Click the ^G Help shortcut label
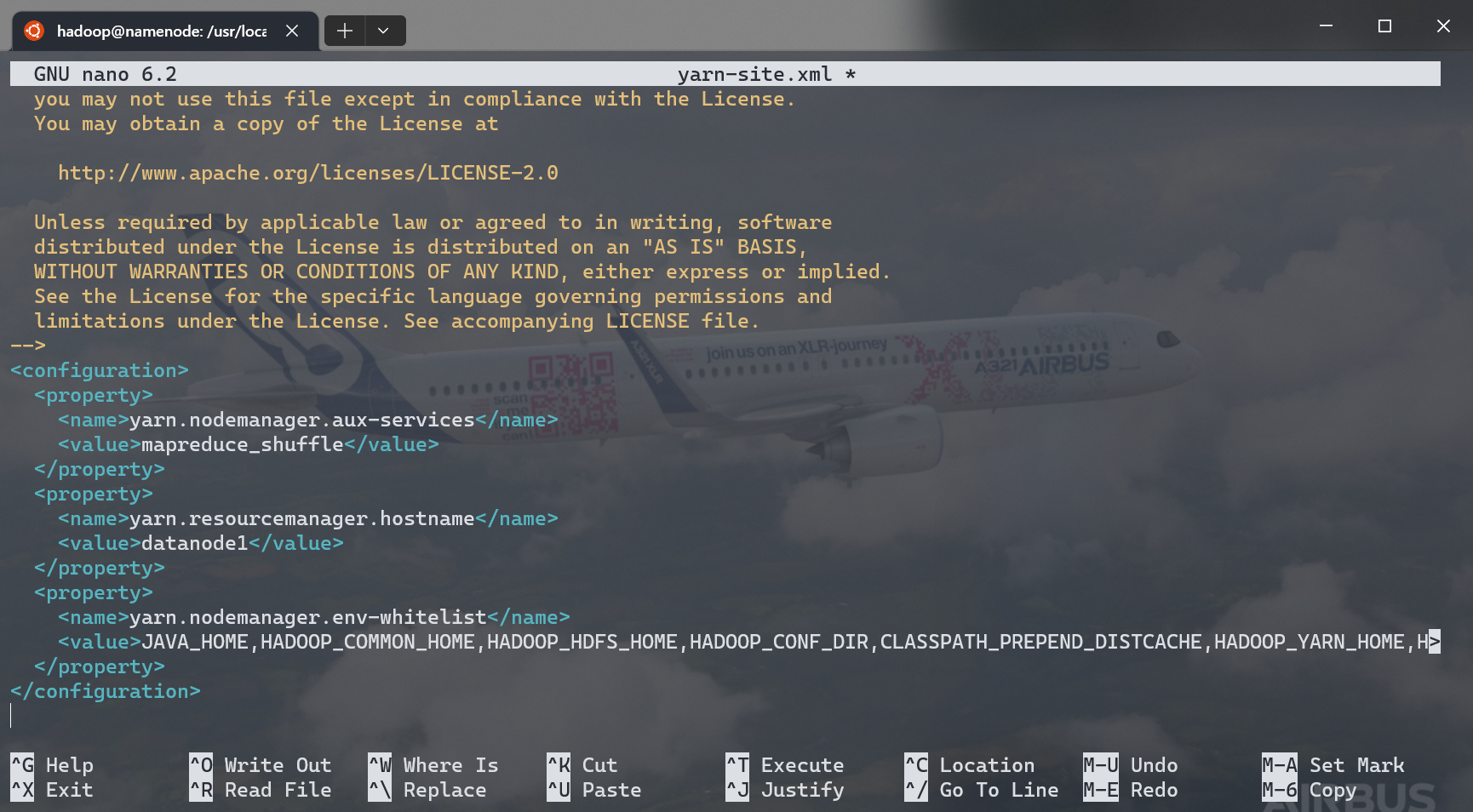 (52, 765)
